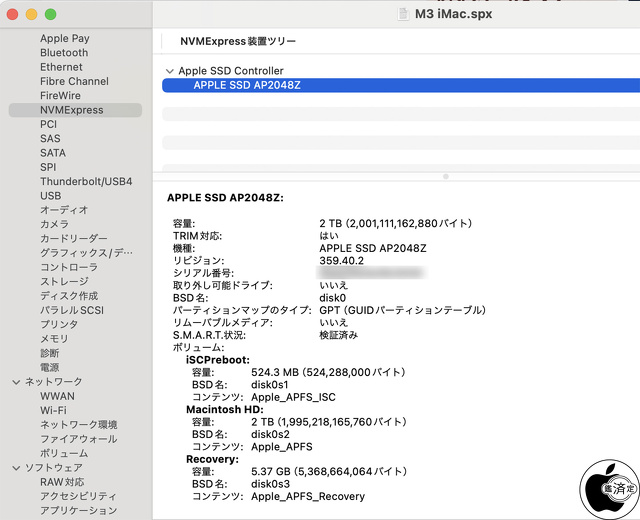The image size is (640, 520).
Task: Click the Apple_APFS_Recovery content value
Action: pos(308,496)
